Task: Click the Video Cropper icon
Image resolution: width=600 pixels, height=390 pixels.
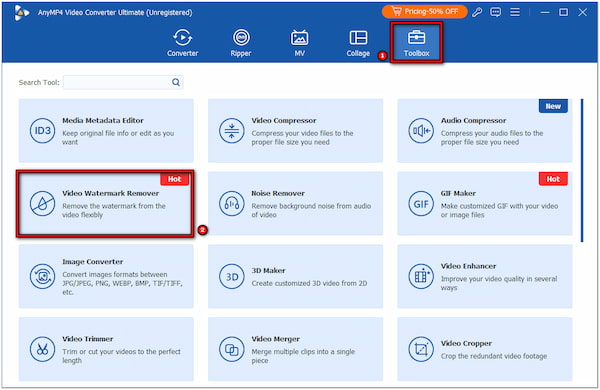Action: coord(421,349)
